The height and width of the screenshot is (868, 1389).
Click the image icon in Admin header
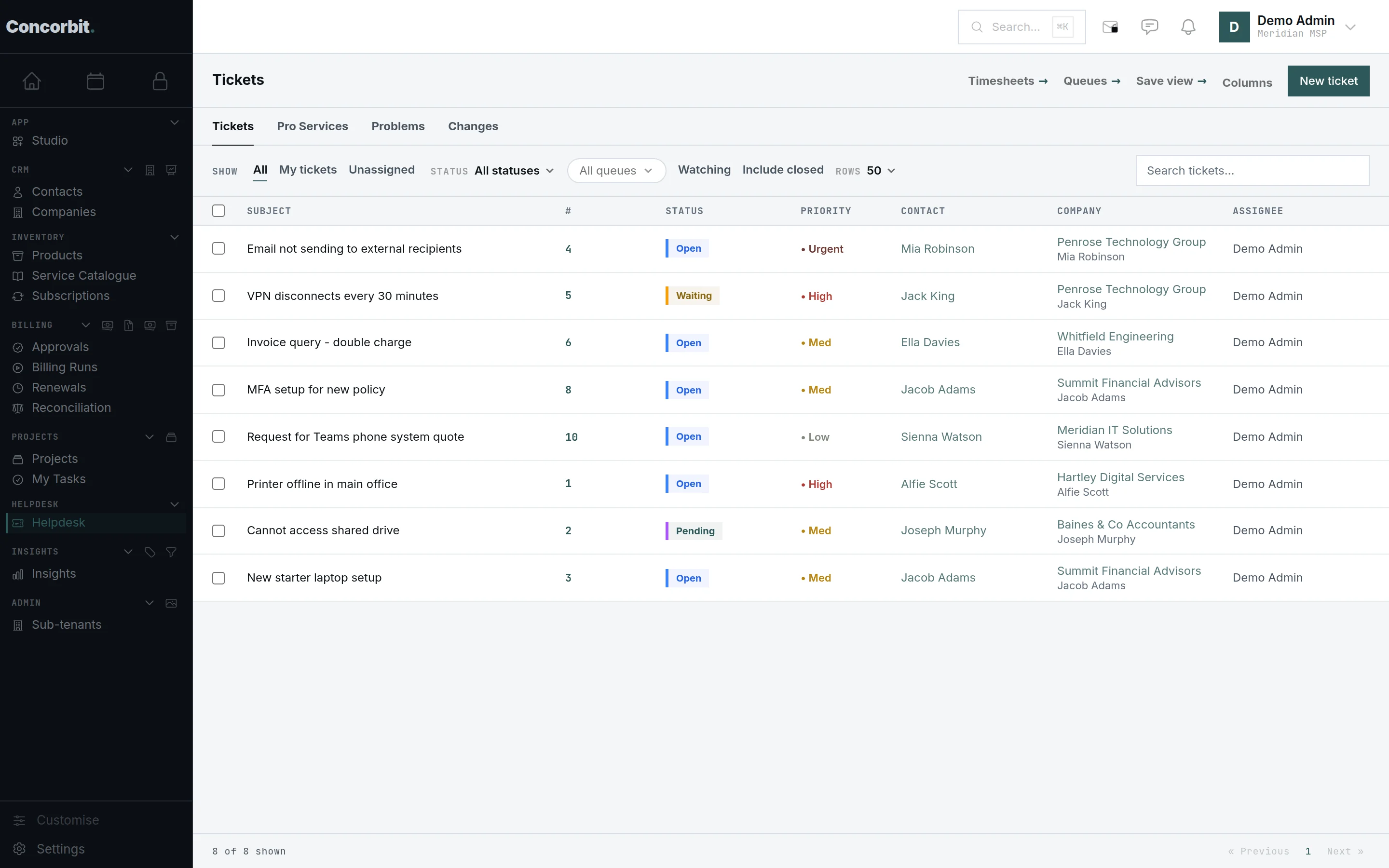coord(171,603)
